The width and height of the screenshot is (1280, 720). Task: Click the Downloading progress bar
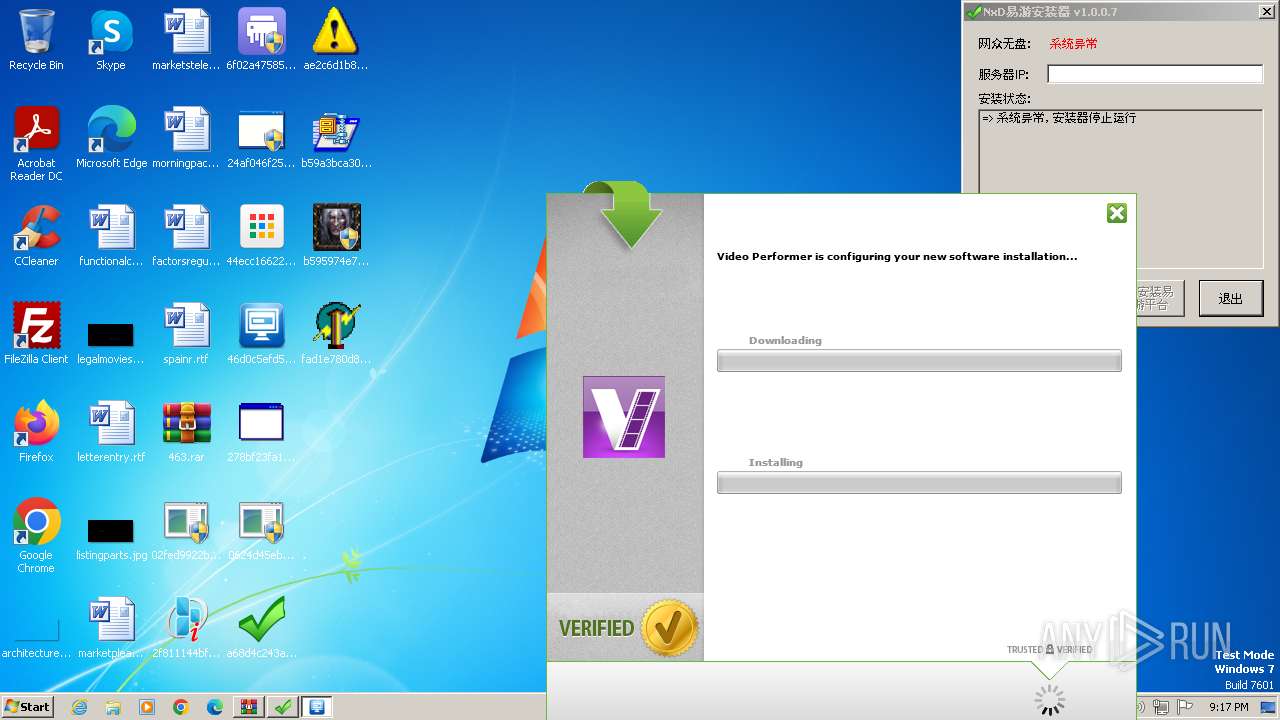(x=919, y=361)
